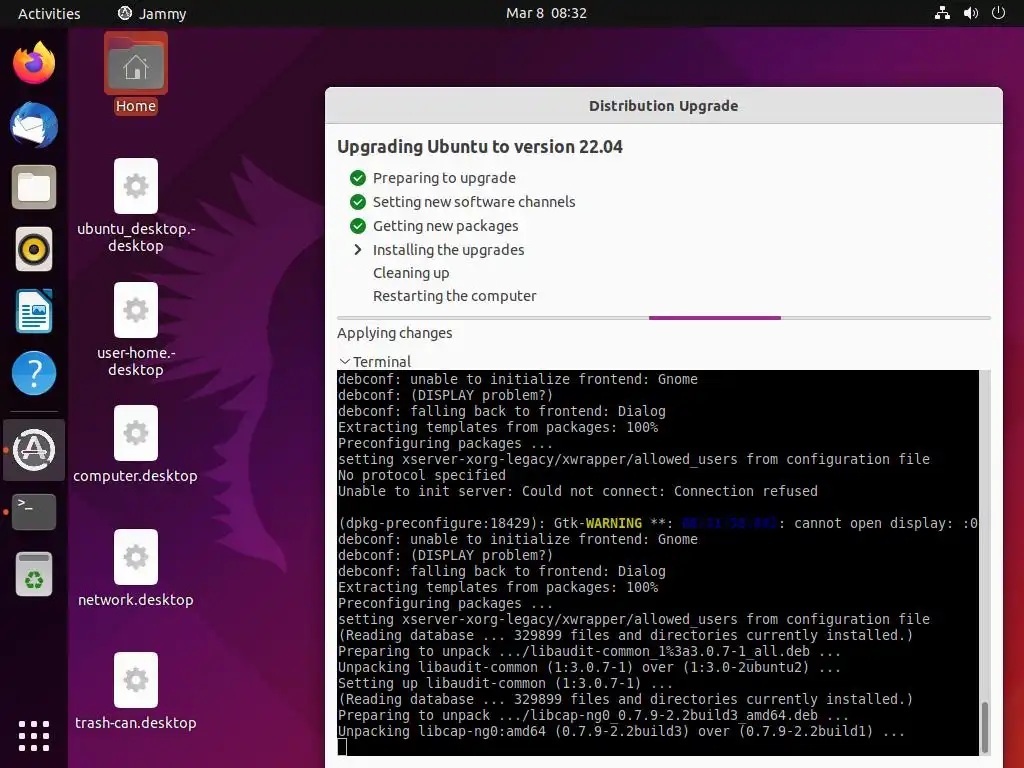The height and width of the screenshot is (768, 1024).
Task: Open the network status icon in the top bar
Action: click(942, 13)
